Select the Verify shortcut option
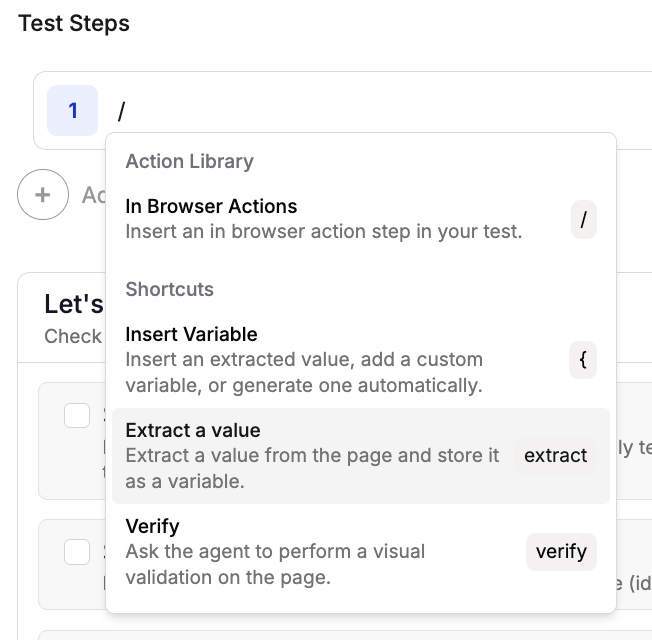The image size is (652, 640). [152, 526]
